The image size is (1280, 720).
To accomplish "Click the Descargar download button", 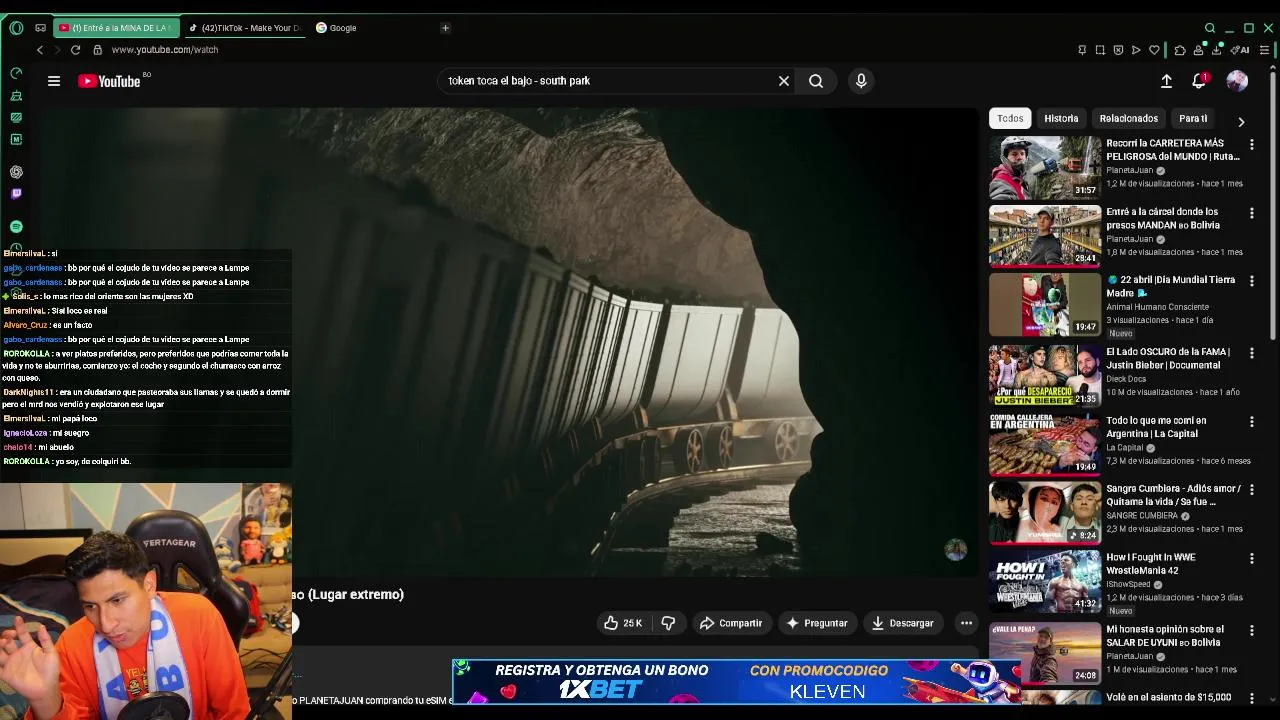I will click(902, 623).
